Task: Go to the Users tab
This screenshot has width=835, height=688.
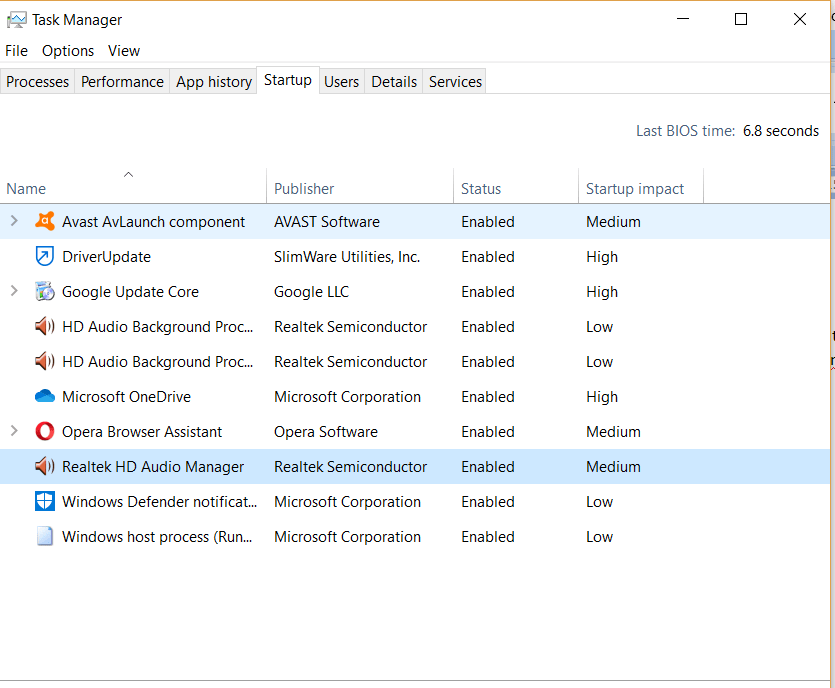Action: [x=341, y=81]
